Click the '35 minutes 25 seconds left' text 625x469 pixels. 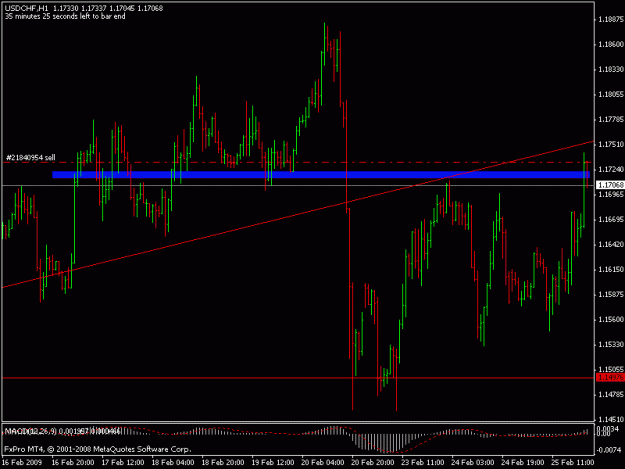65,16
